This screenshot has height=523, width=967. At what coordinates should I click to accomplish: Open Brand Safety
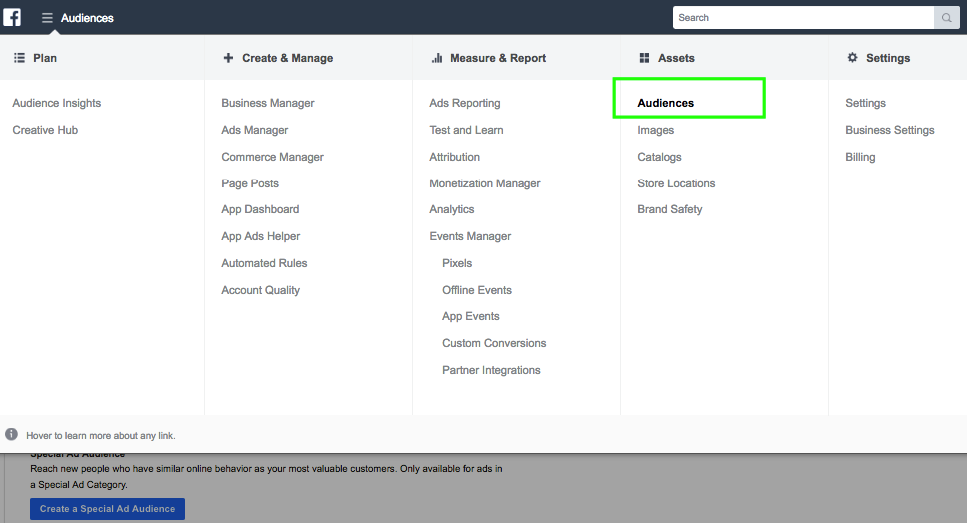670,209
